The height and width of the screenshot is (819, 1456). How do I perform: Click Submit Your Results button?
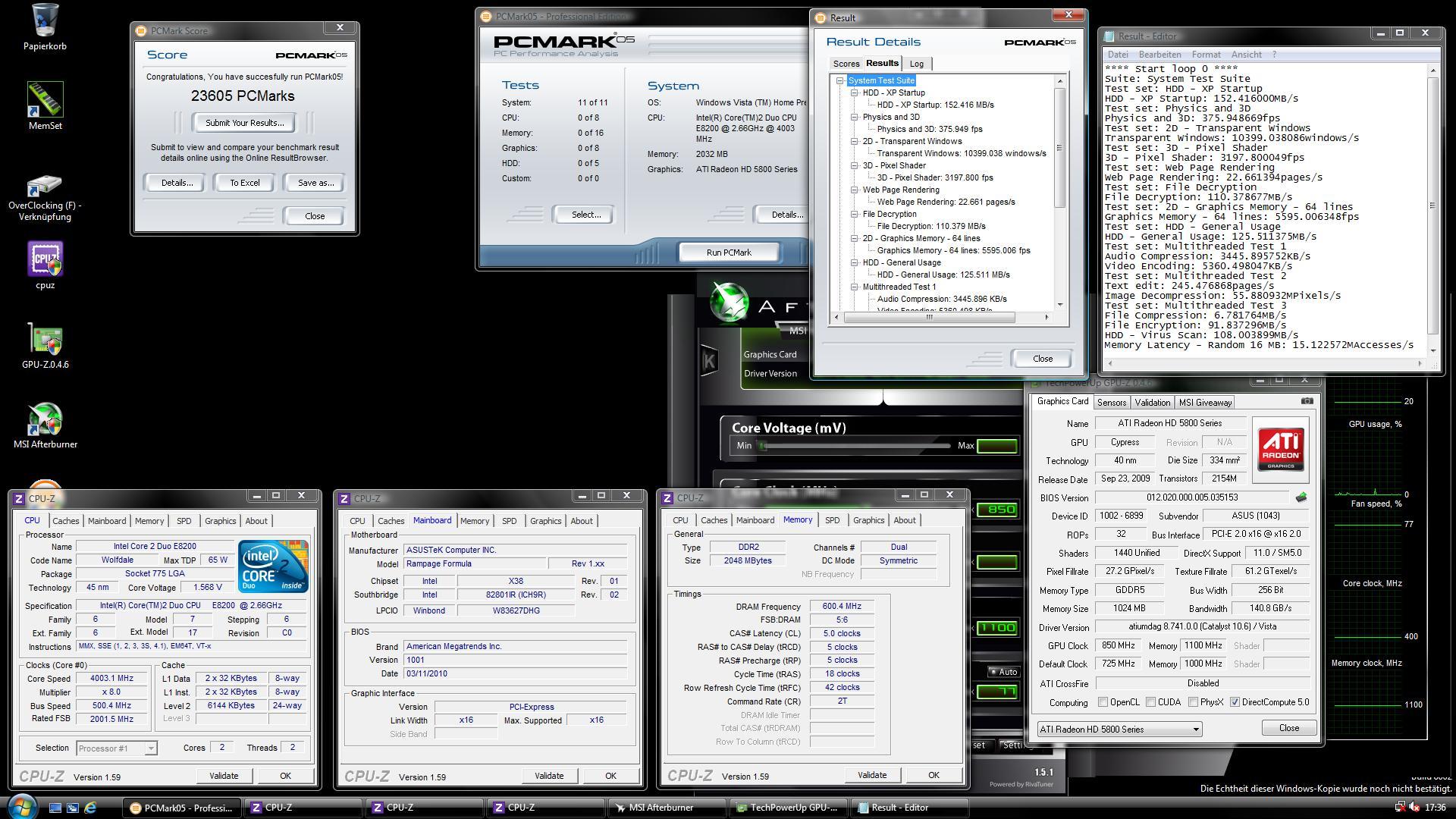click(244, 123)
